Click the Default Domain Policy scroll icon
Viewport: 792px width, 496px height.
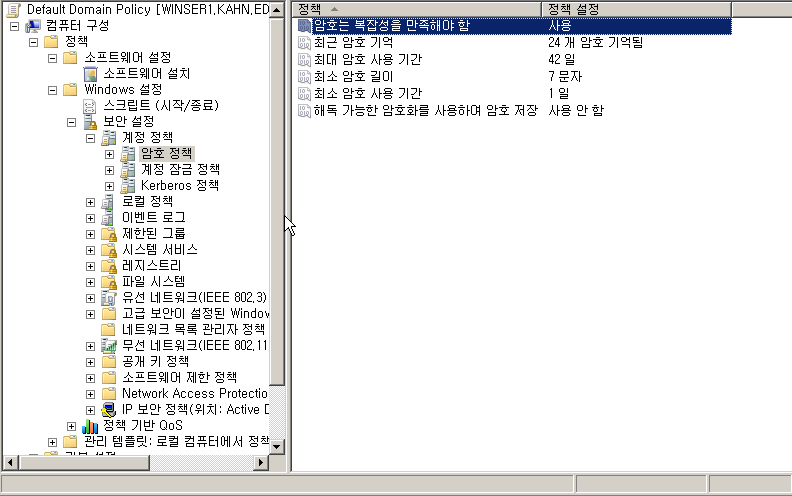point(13,10)
